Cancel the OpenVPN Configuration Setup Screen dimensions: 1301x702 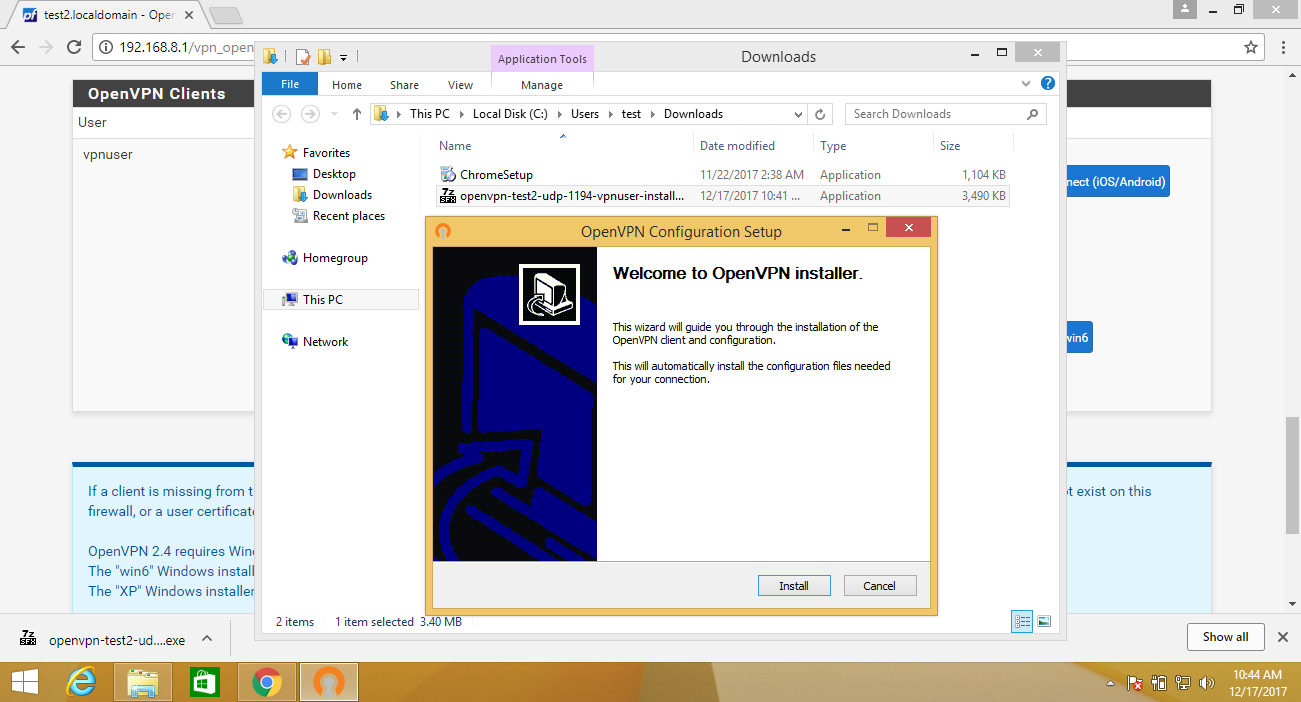[x=880, y=586]
